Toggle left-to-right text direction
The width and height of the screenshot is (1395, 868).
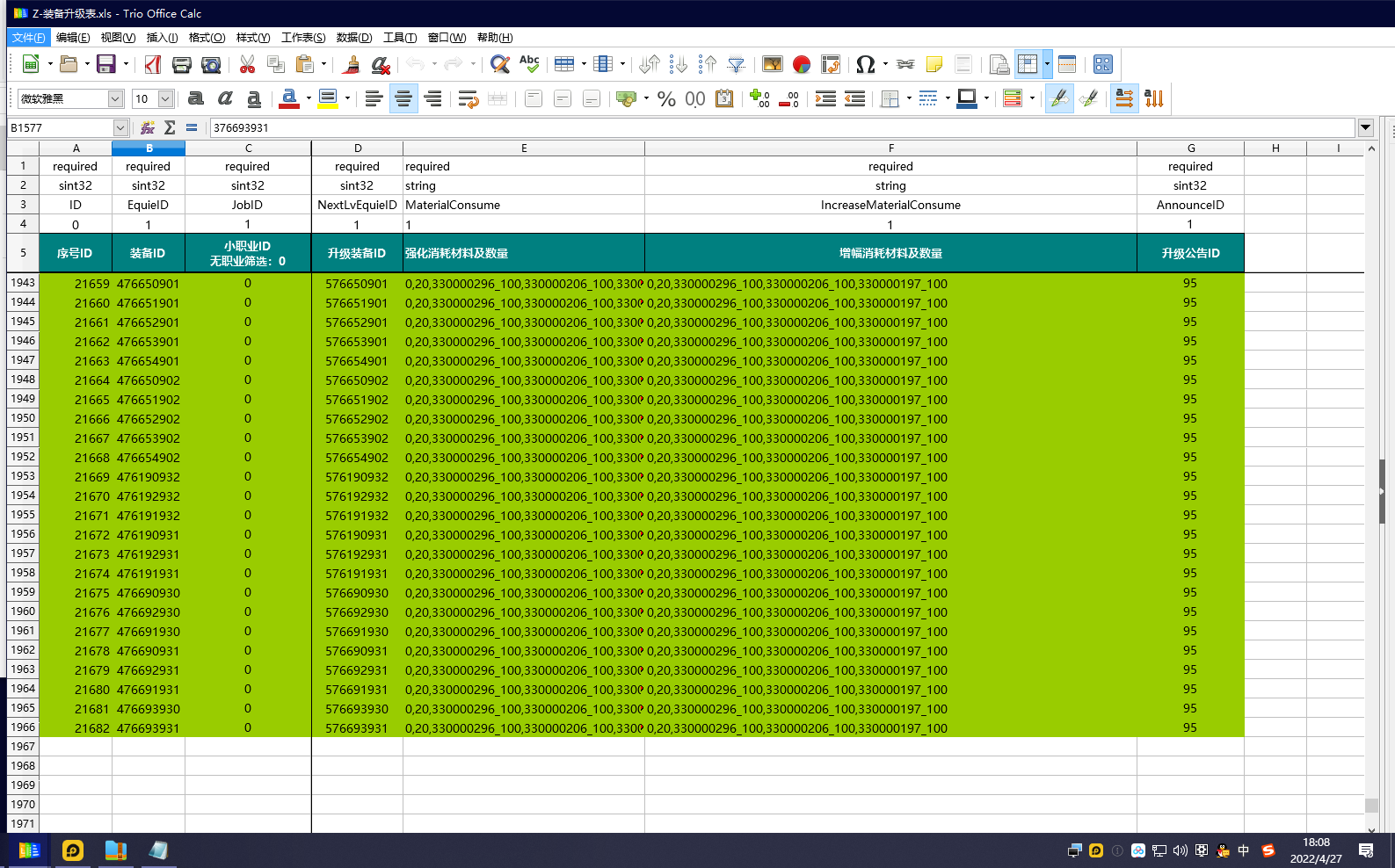[1124, 98]
